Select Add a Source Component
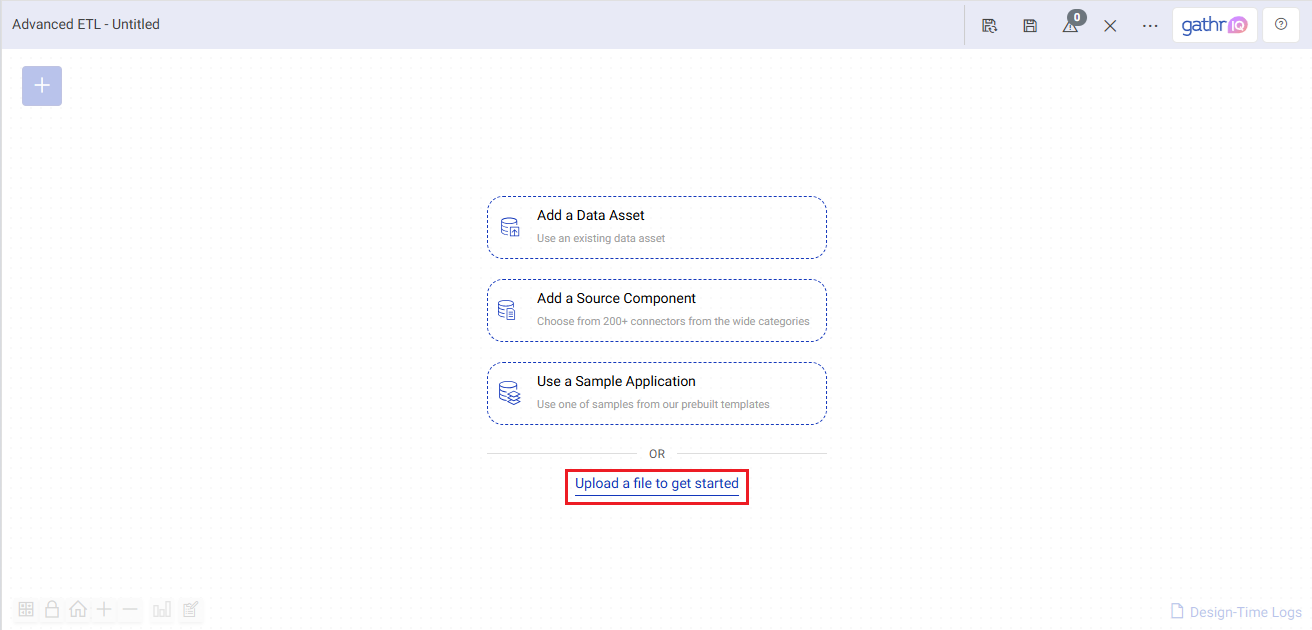This screenshot has height=630, width=1312. pos(656,309)
